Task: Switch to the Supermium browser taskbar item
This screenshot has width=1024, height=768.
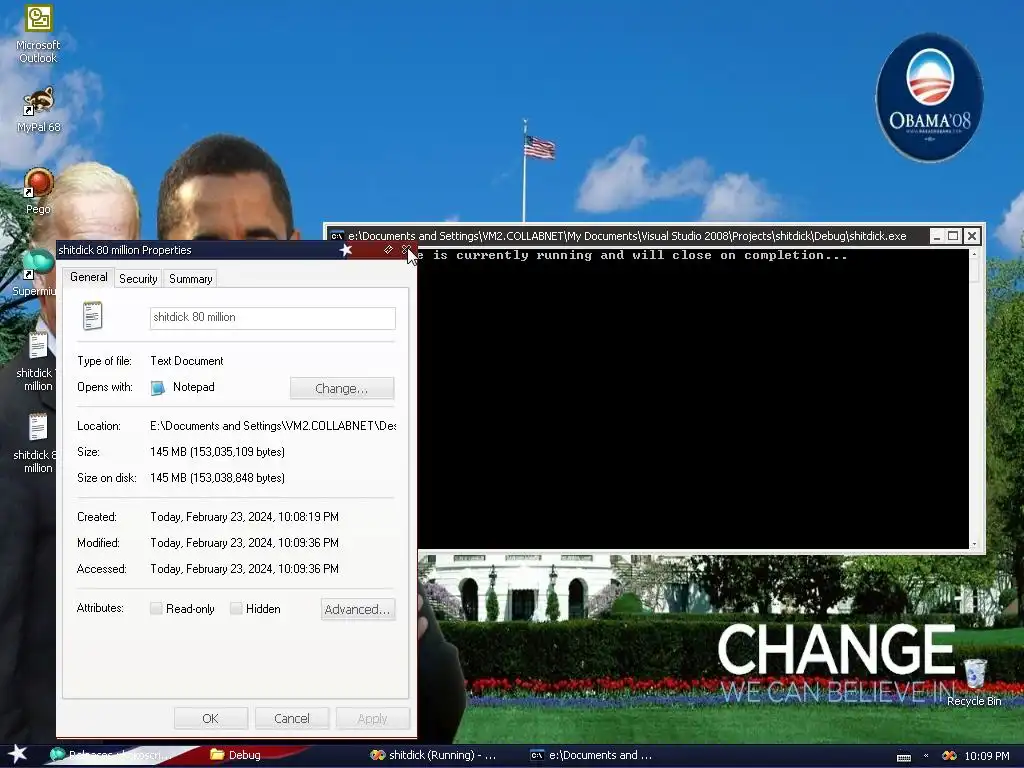Action: click(111, 755)
